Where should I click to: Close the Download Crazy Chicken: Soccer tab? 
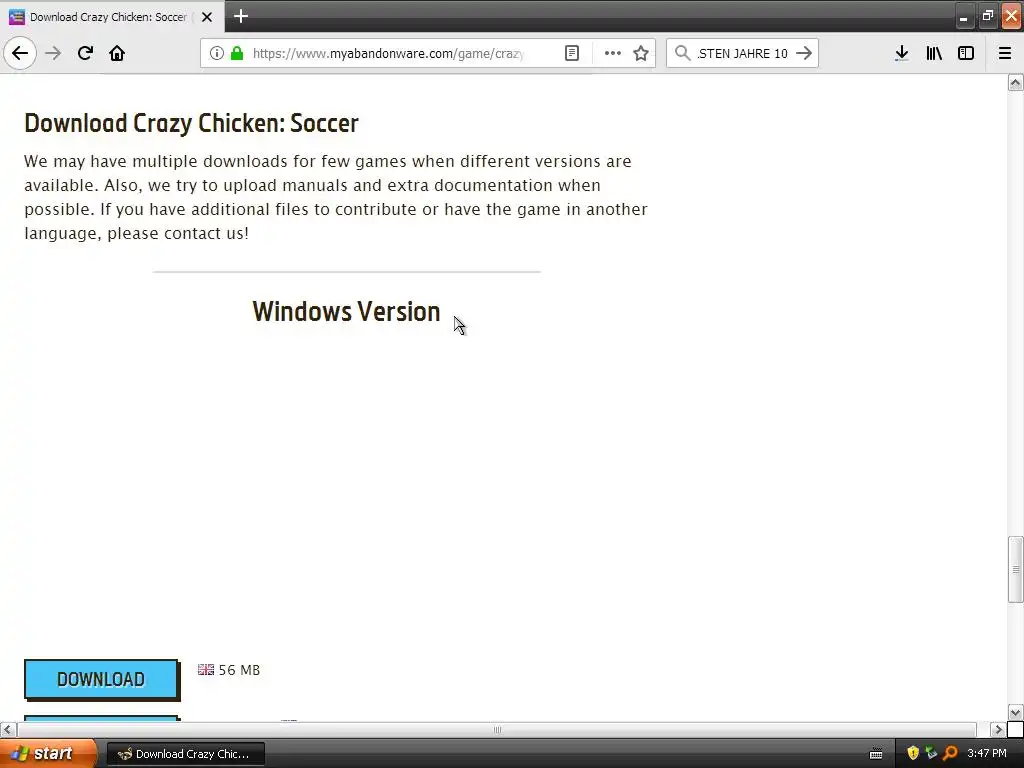tap(207, 17)
